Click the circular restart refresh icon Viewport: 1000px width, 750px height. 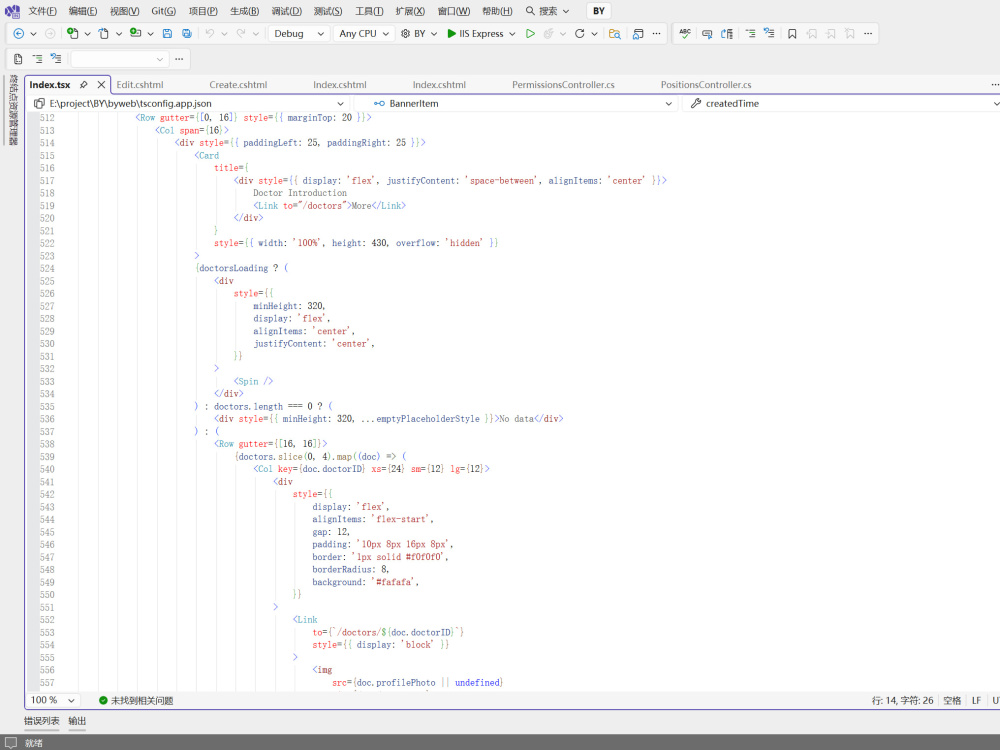click(579, 34)
